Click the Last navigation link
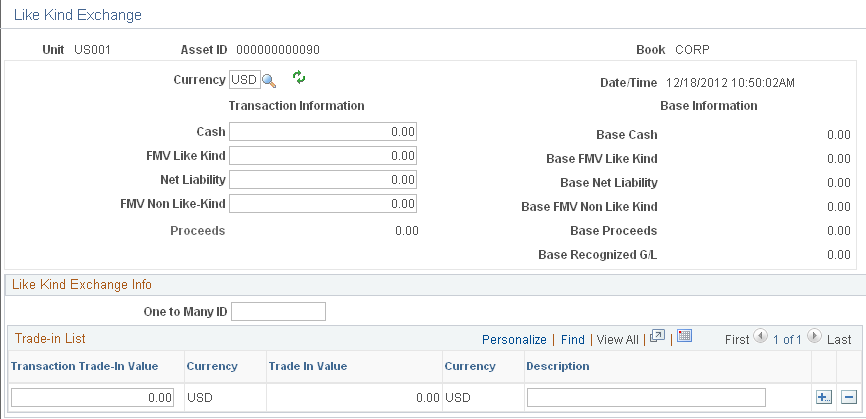866x419 pixels. 839,340
